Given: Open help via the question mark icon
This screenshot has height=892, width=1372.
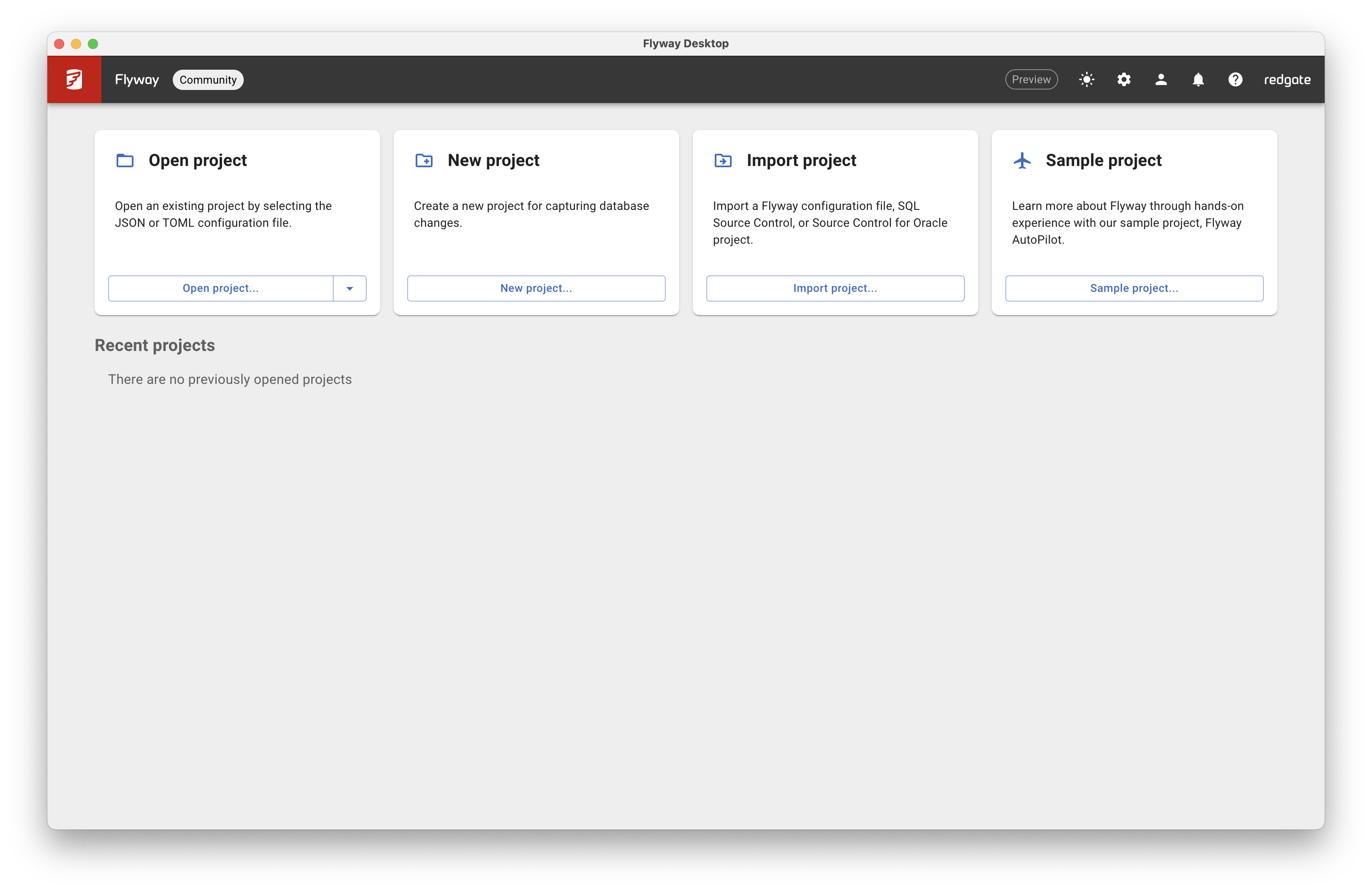Looking at the screenshot, I should (x=1236, y=79).
